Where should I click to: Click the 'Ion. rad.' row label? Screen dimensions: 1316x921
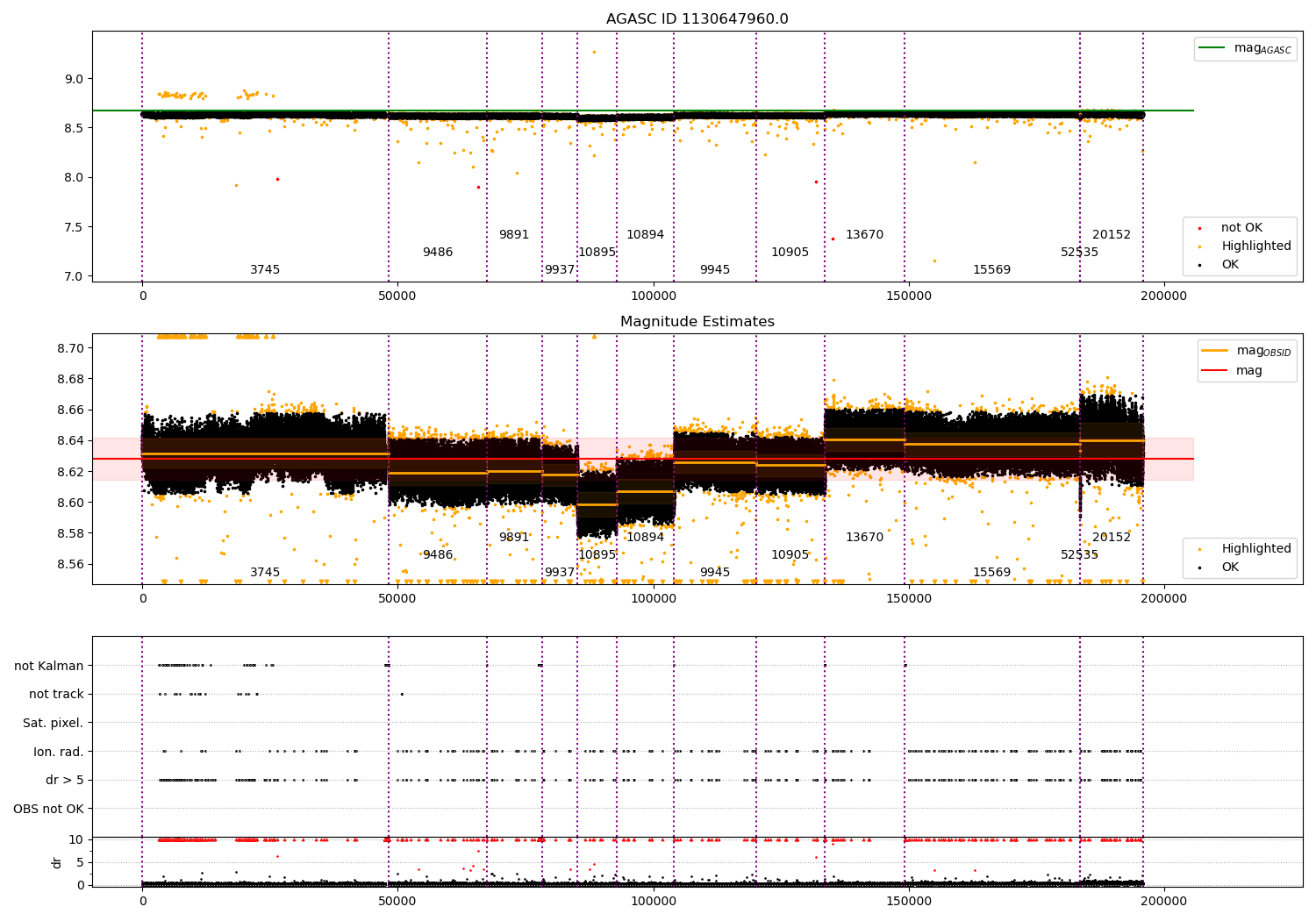pyautogui.click(x=59, y=752)
